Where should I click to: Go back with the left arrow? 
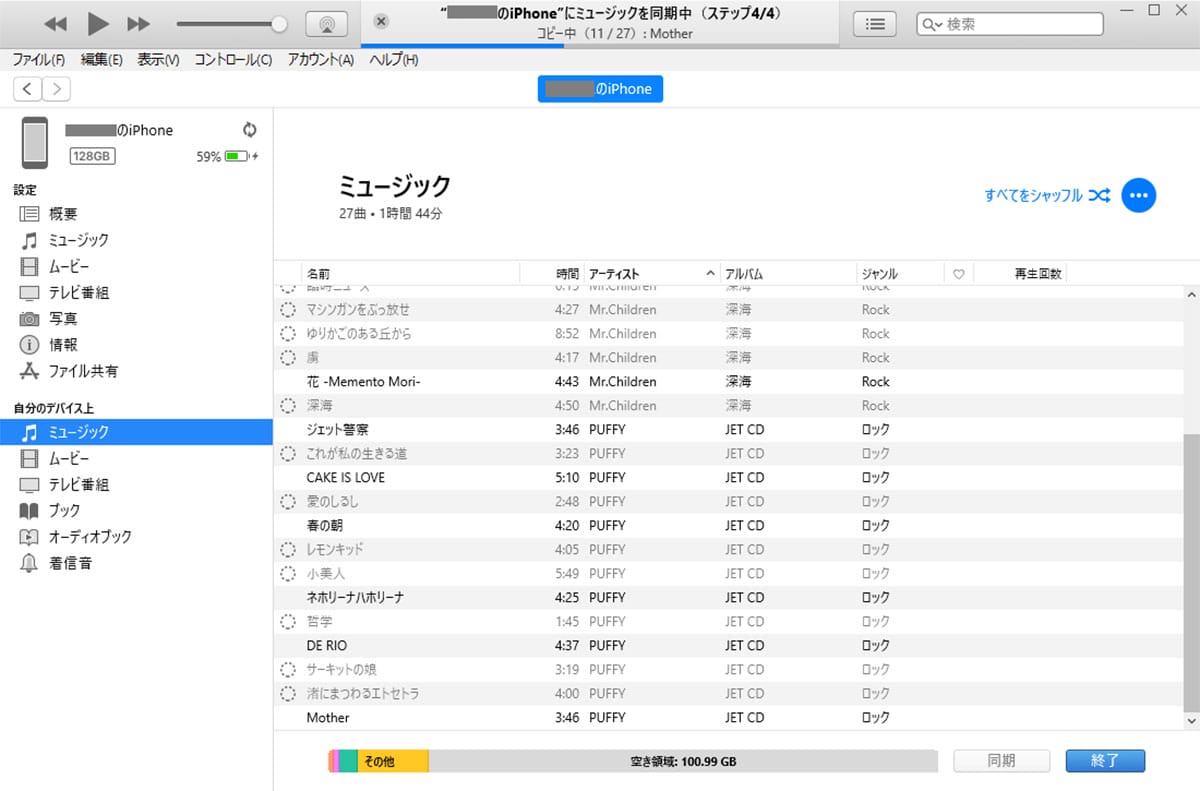tap(28, 89)
